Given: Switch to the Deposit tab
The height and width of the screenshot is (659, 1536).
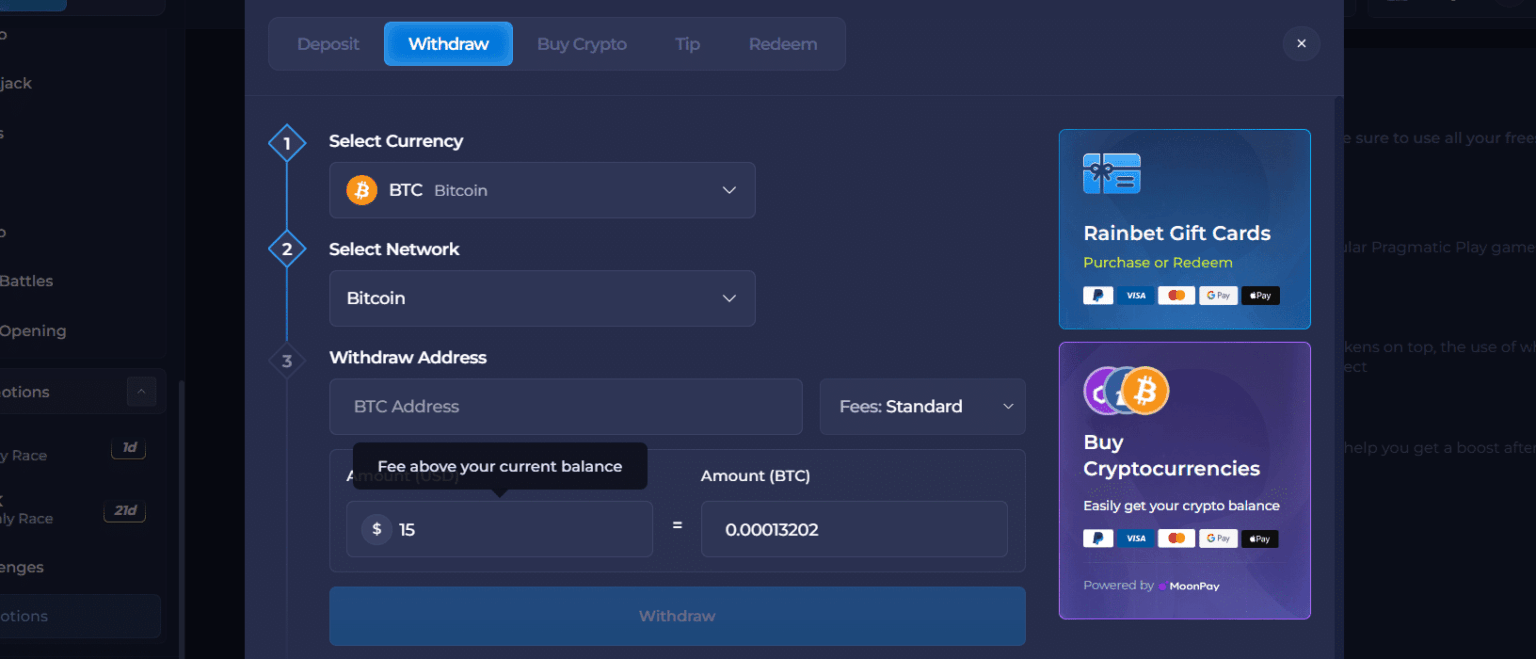Looking at the screenshot, I should tap(327, 43).
